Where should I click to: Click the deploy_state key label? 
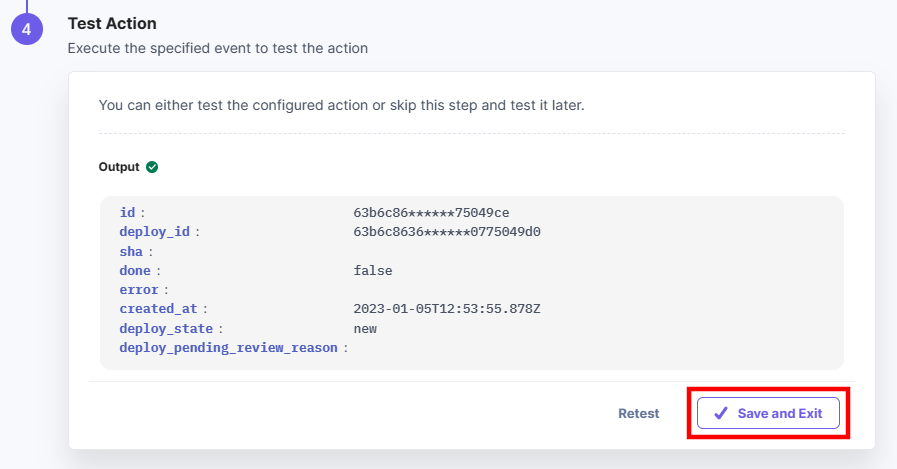(x=166, y=329)
